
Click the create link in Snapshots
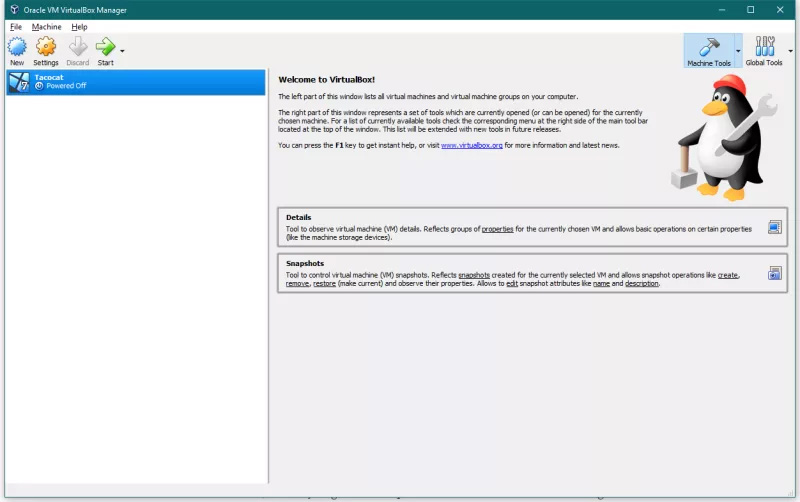(x=728, y=275)
